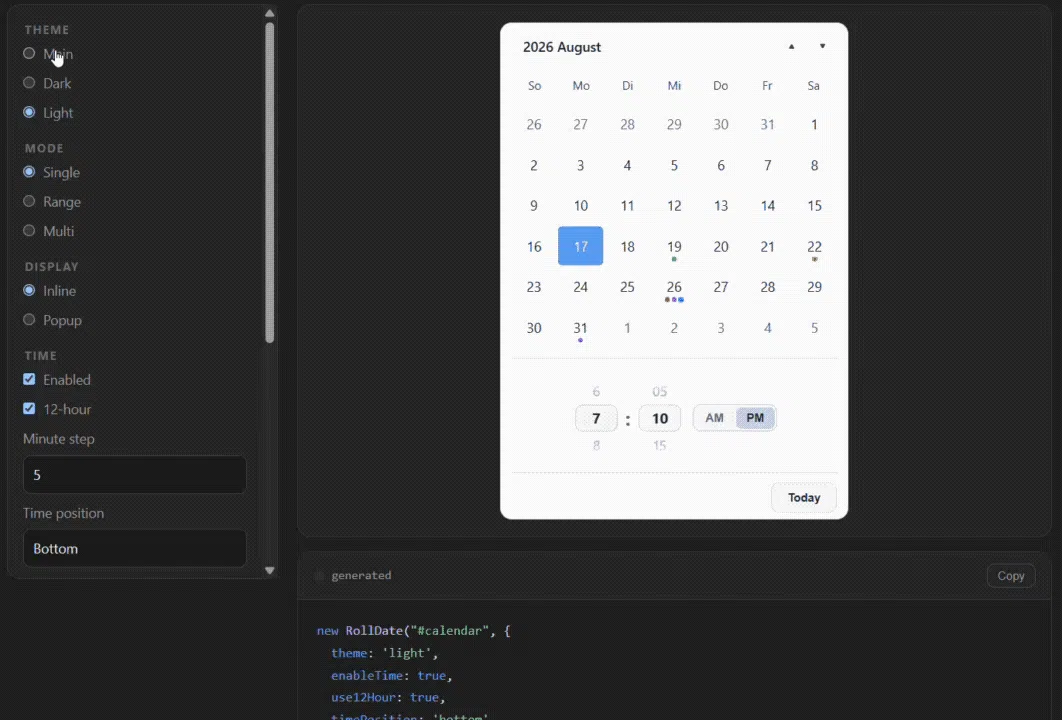
Task: Switch time to AM
Action: pyautogui.click(x=715, y=418)
